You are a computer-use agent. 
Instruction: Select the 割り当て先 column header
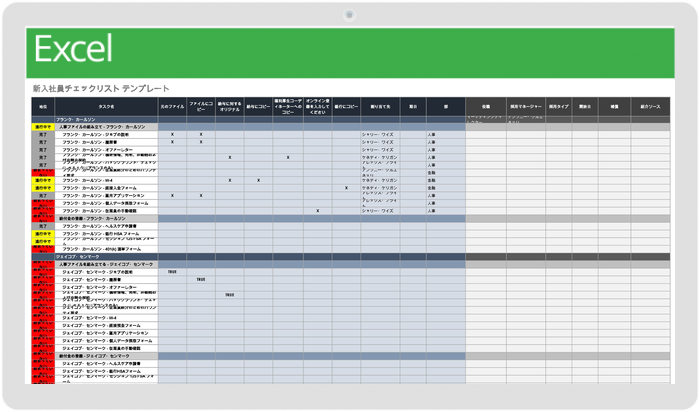click(380, 105)
